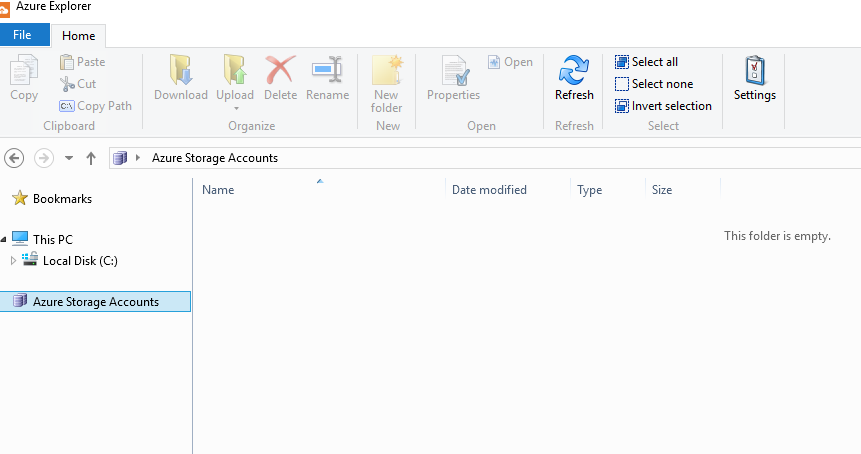This screenshot has width=861, height=454.
Task: Click the Bookmarks star item
Action: click(x=52, y=199)
